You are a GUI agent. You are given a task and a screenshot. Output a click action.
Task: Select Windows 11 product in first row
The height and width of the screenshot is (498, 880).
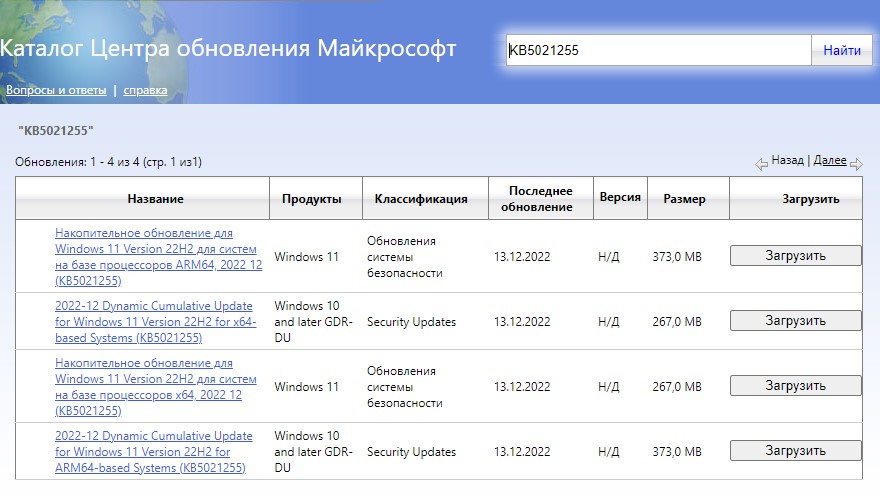coord(306,257)
